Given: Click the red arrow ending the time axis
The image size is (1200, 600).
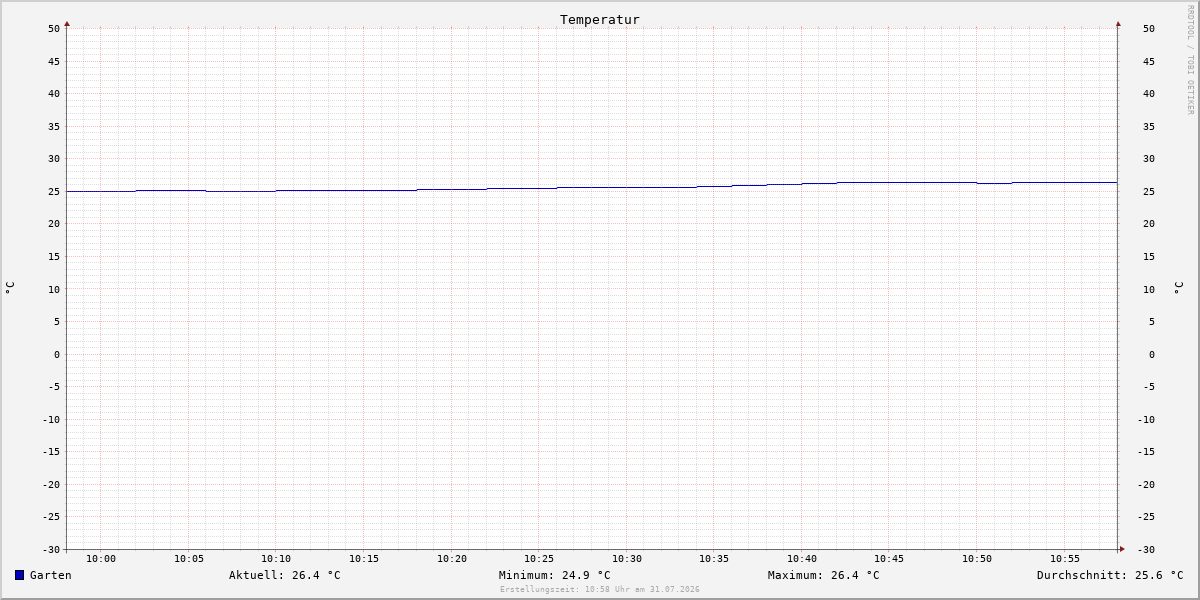Looking at the screenshot, I should click(x=1122, y=548).
